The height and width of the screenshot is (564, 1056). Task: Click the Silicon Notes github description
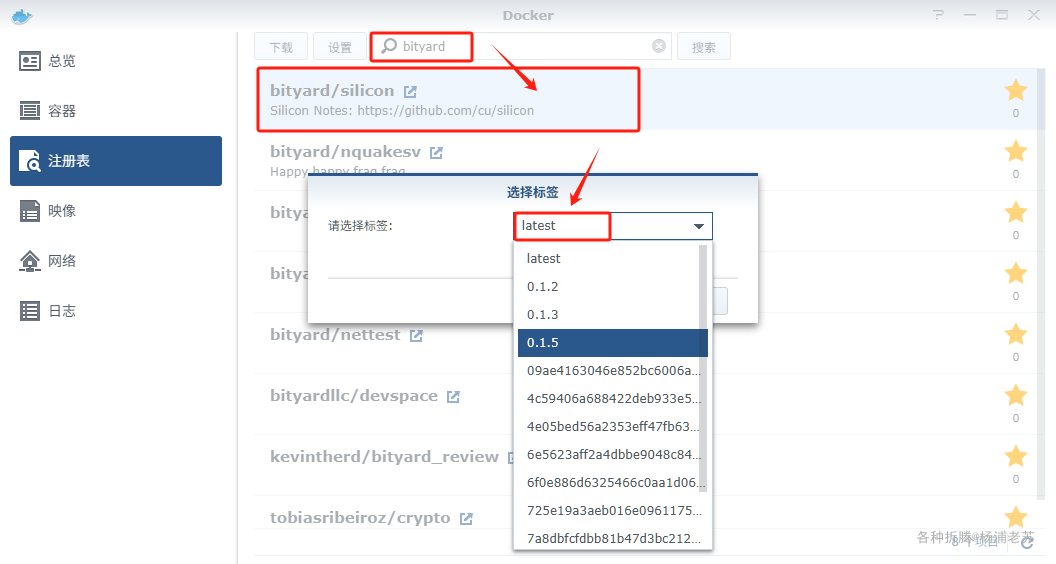(402, 111)
